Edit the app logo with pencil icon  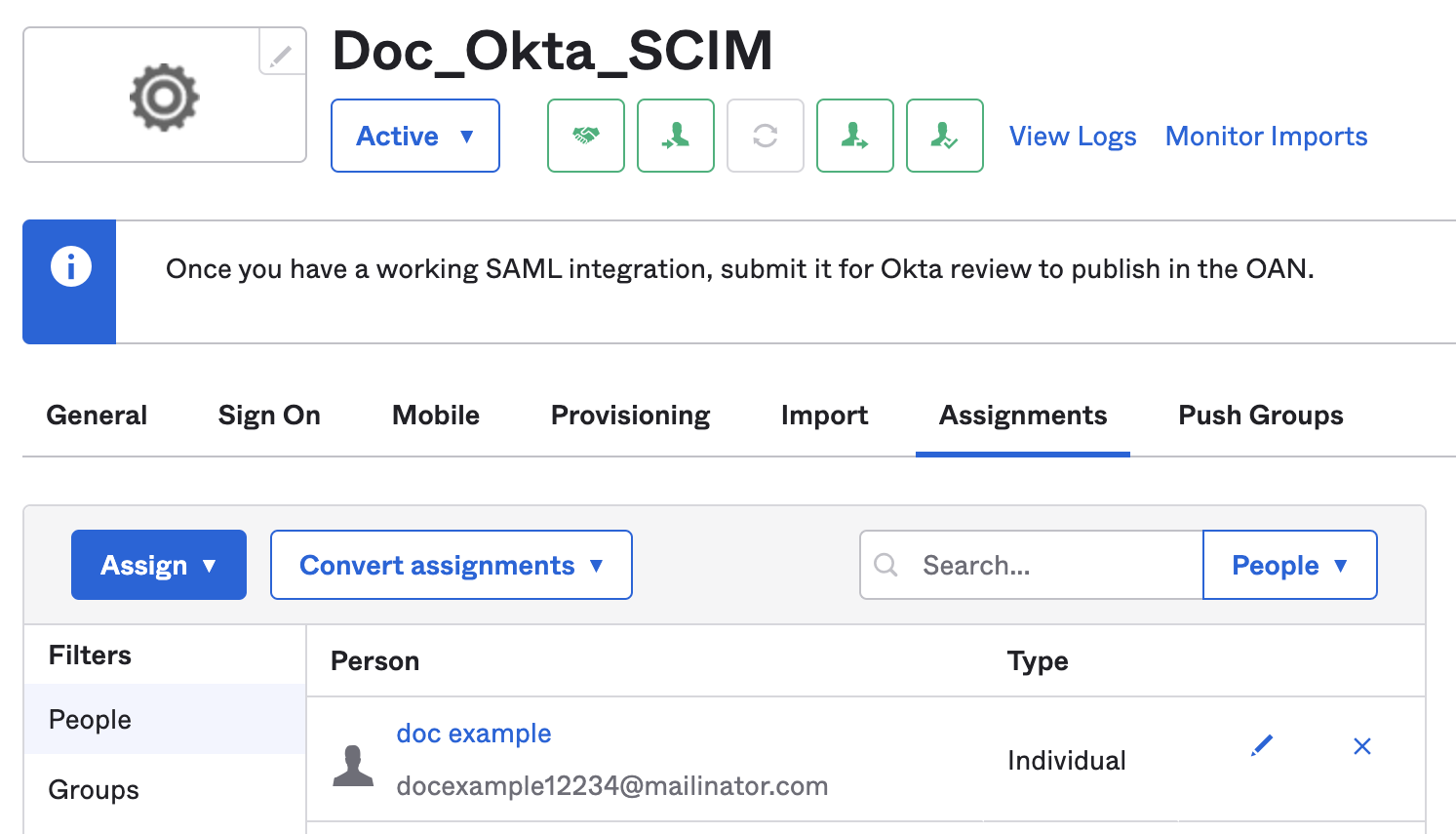[281, 54]
